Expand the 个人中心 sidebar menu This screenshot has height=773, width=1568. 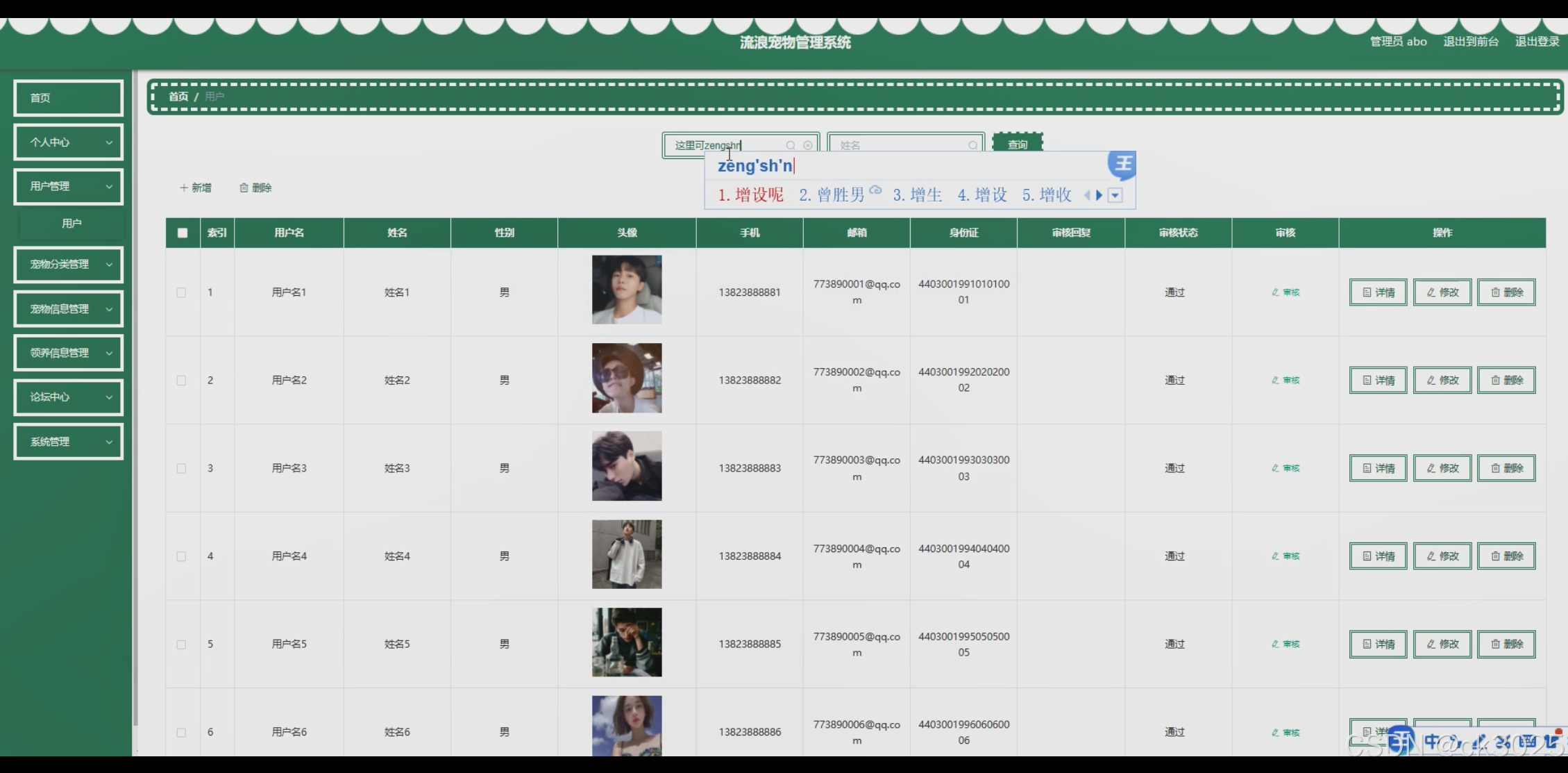(x=68, y=142)
